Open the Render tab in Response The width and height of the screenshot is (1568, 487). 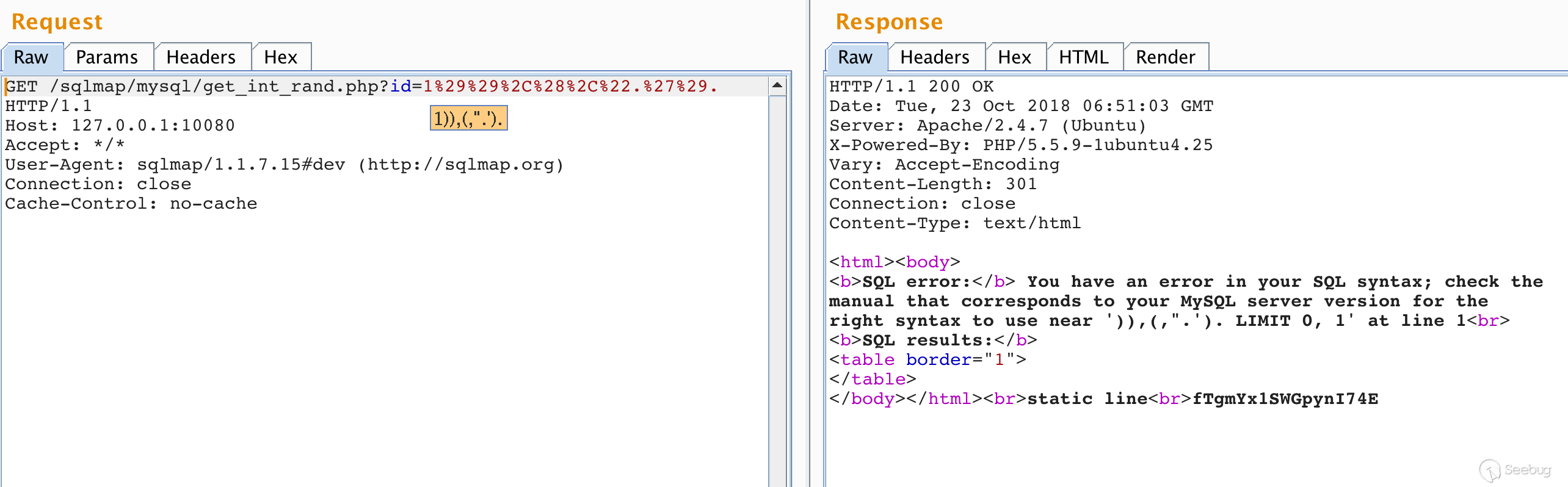point(1166,57)
